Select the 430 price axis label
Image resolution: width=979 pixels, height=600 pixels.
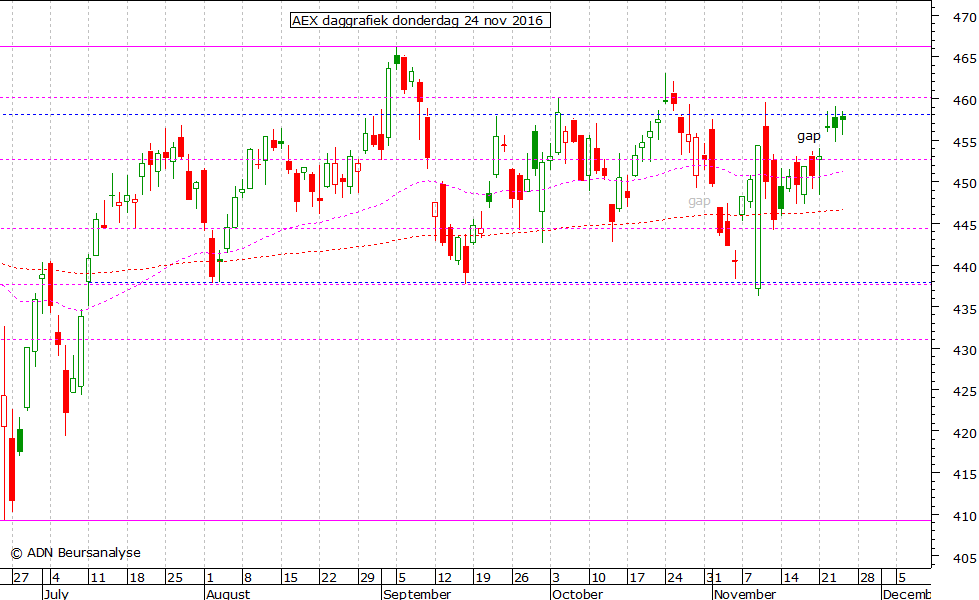[965, 350]
